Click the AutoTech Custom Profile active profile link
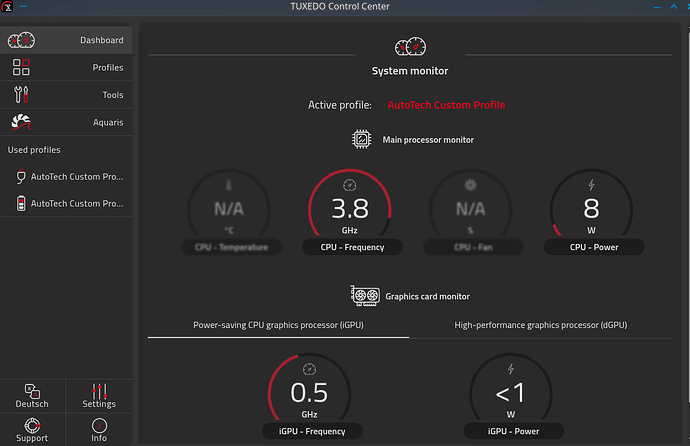This screenshot has height=446, width=690. pos(446,105)
